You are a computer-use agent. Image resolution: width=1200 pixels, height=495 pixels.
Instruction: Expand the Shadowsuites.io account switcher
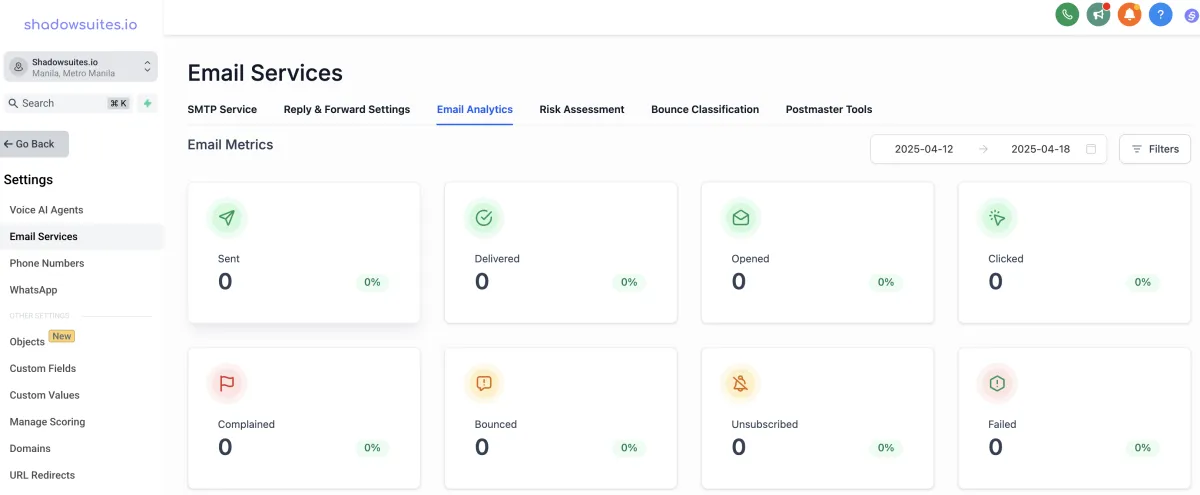pyautogui.click(x=81, y=67)
